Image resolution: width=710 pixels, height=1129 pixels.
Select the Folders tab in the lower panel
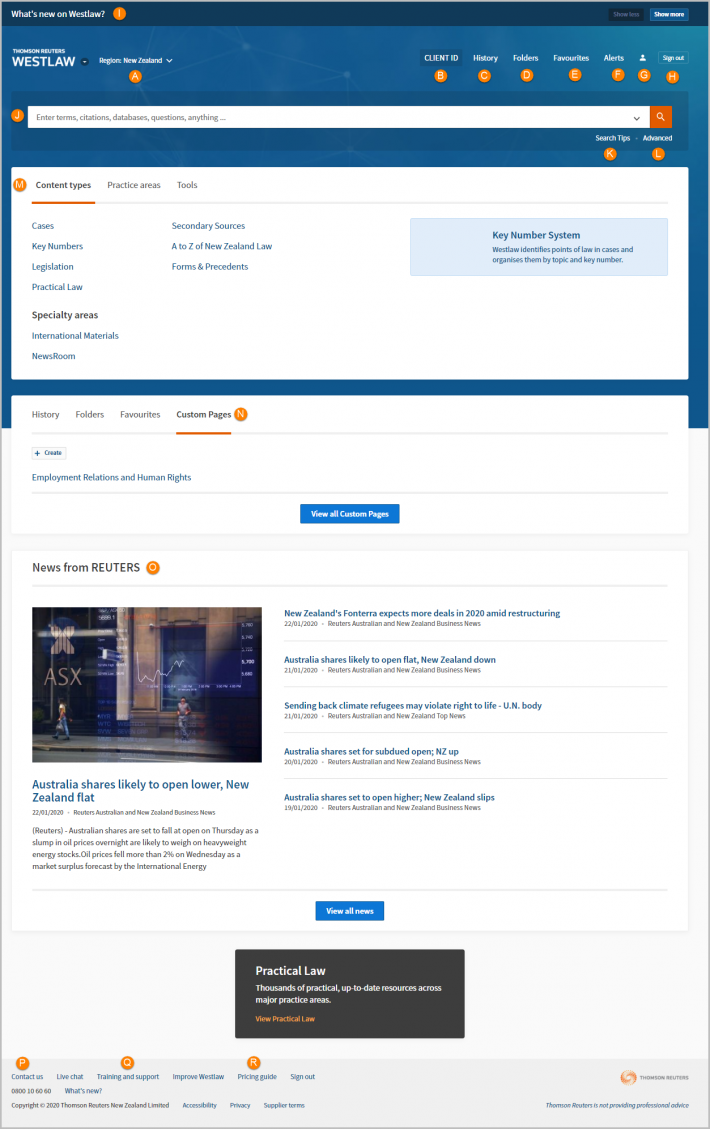(x=89, y=415)
